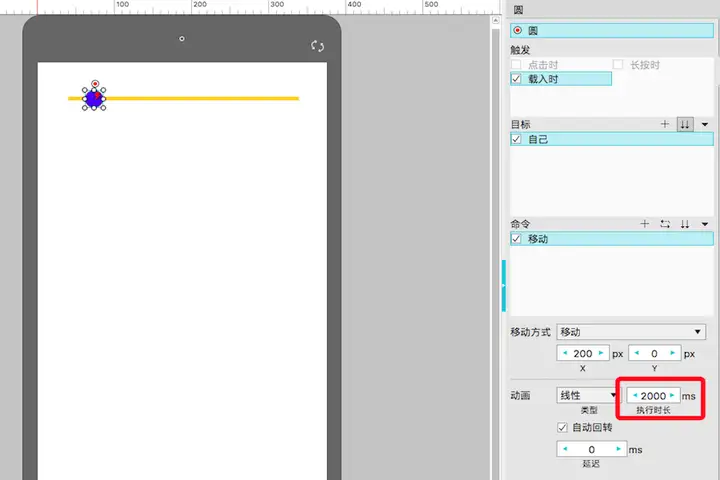Increase 执行时长 duration with right arrow

coord(672,395)
